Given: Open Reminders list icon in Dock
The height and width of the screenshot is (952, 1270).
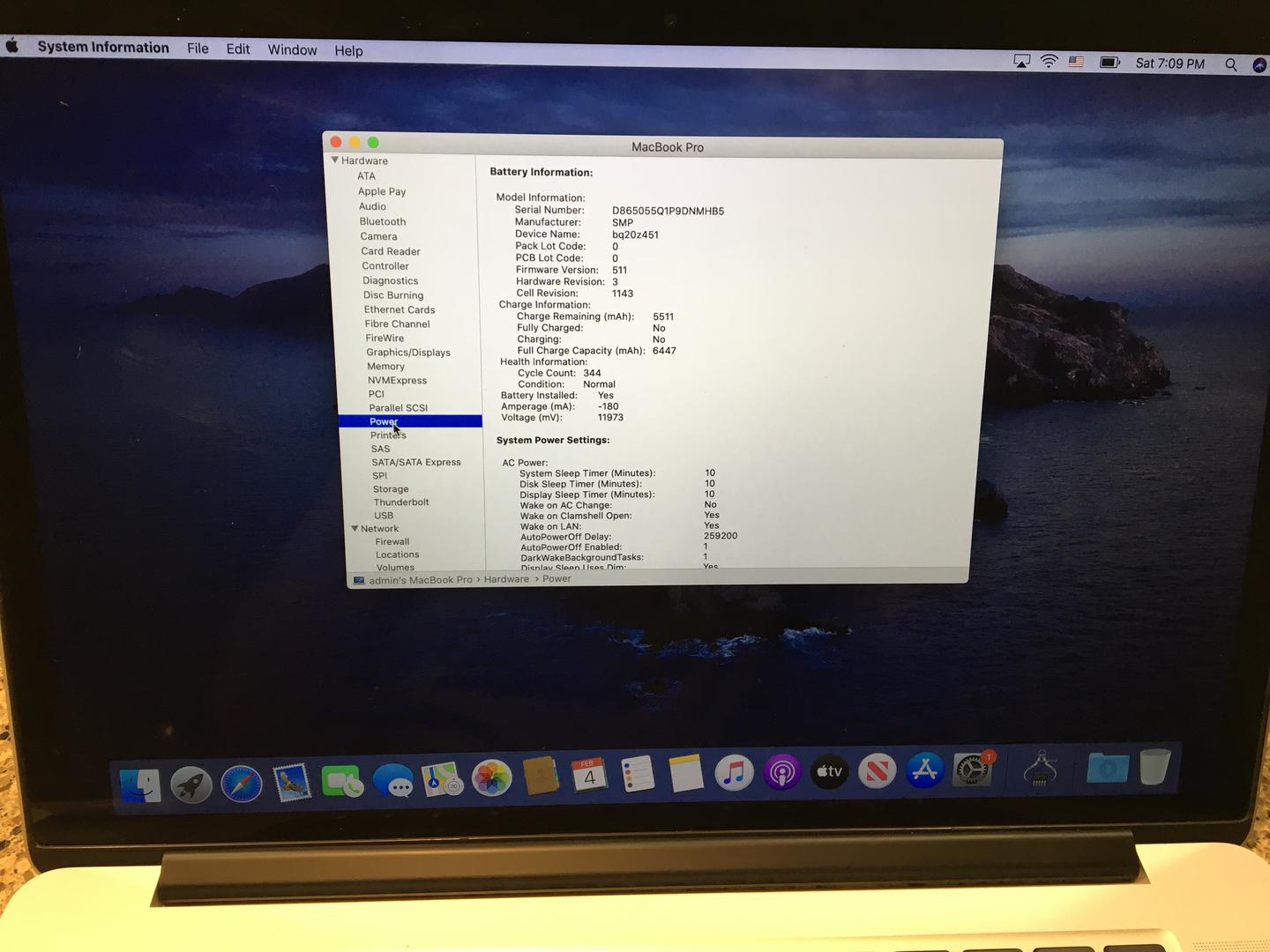Looking at the screenshot, I should pos(638,775).
